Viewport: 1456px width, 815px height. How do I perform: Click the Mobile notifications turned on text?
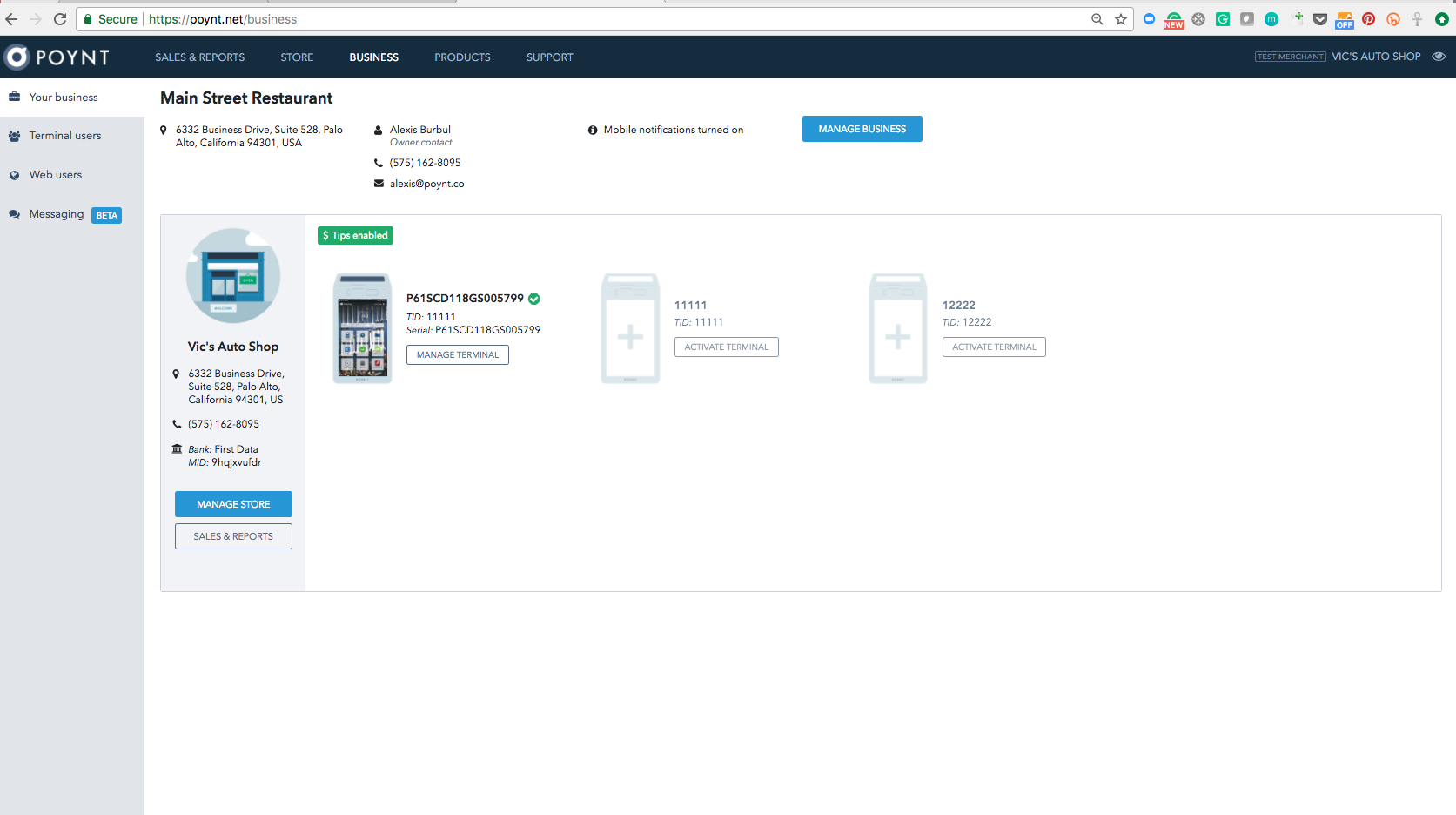(x=674, y=130)
